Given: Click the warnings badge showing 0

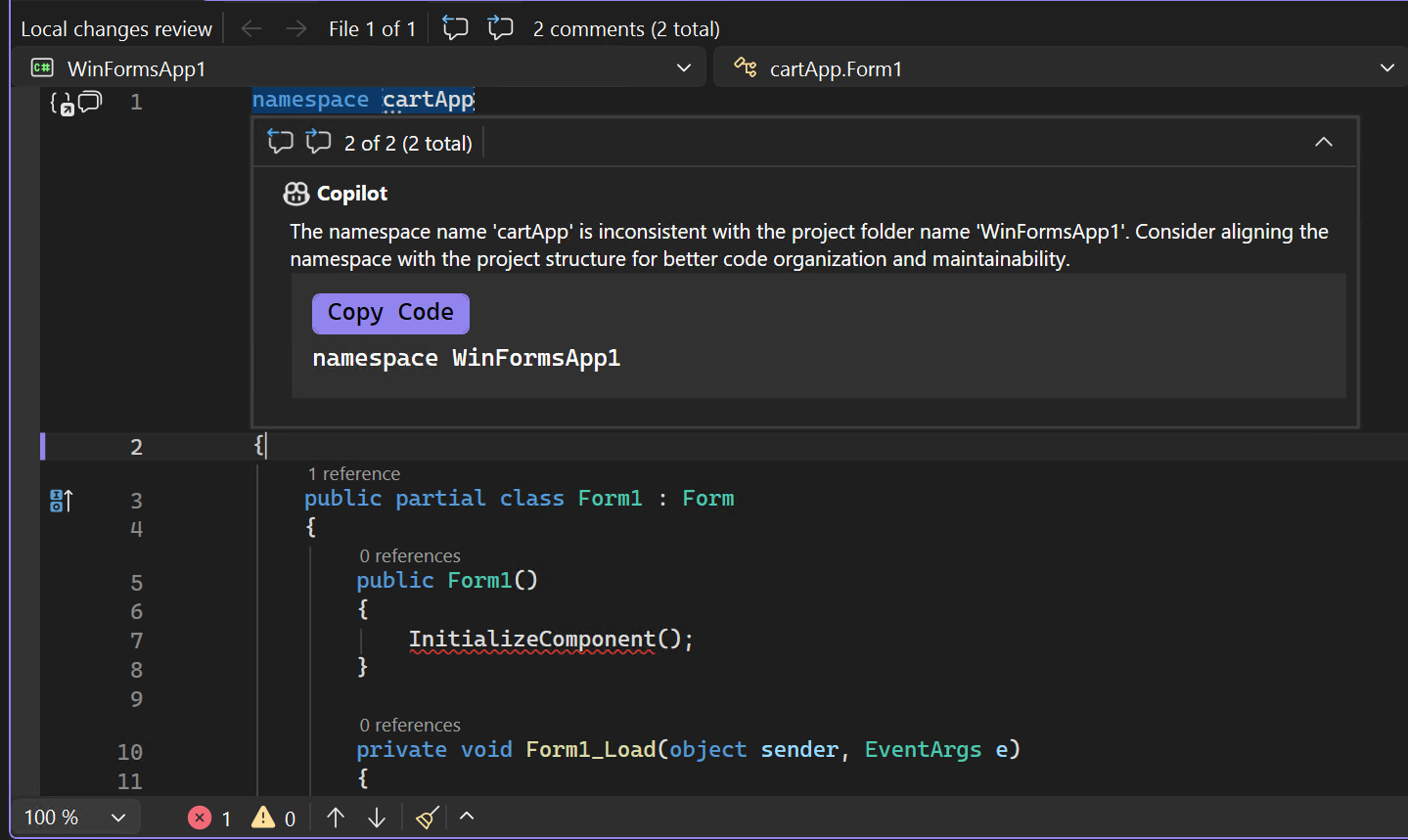Looking at the screenshot, I should 273,818.
